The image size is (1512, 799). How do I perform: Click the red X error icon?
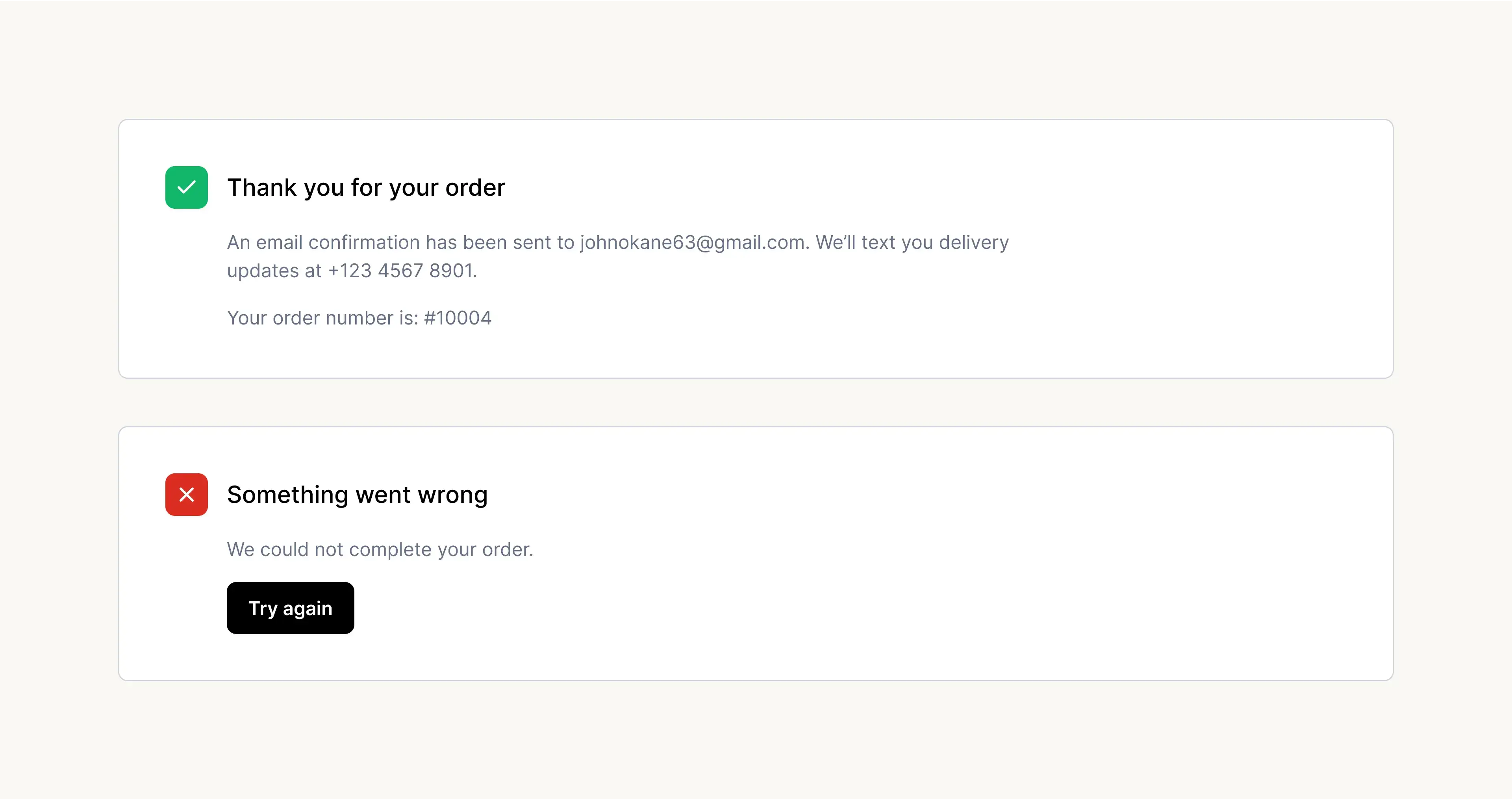click(186, 494)
